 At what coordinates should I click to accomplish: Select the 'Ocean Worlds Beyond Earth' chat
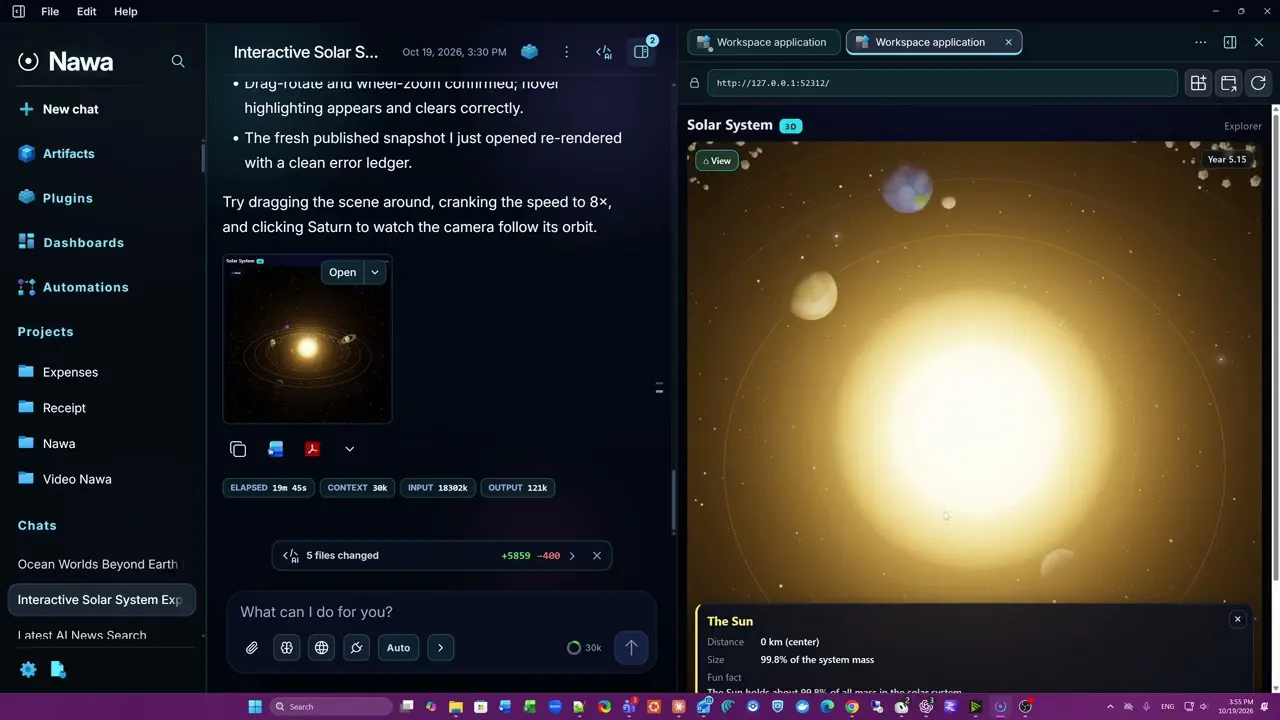coord(98,564)
